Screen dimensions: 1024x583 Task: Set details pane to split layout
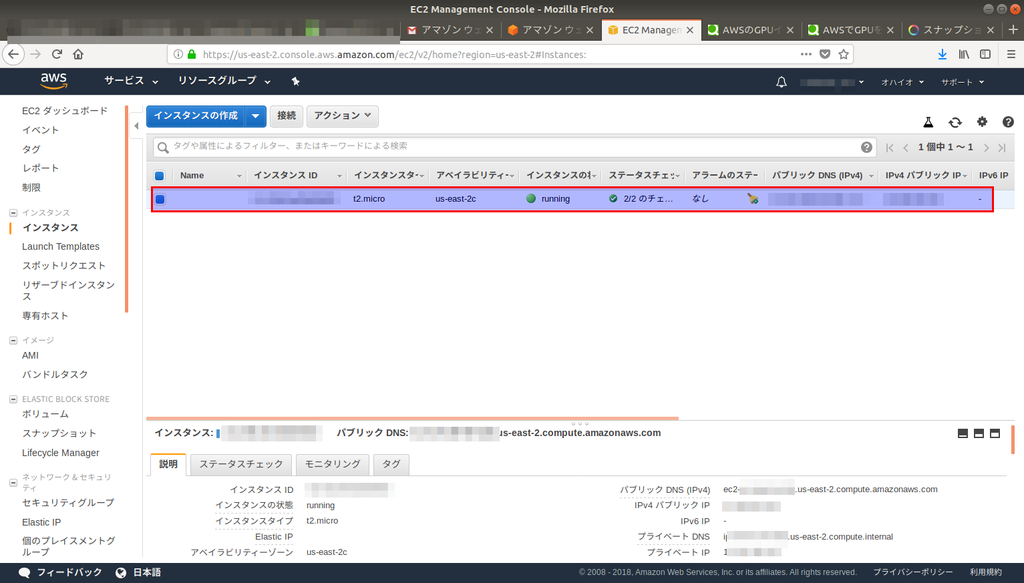point(978,433)
